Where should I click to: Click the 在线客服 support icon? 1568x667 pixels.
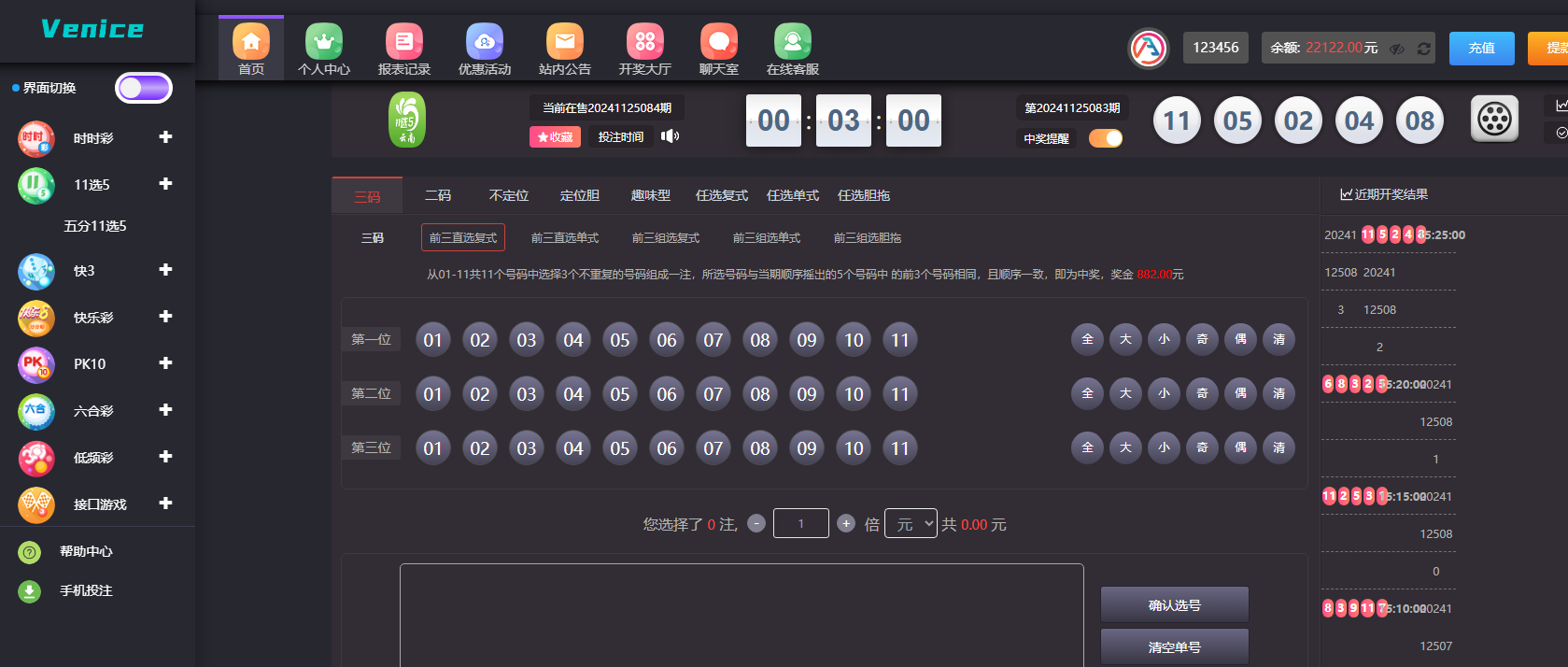792,42
